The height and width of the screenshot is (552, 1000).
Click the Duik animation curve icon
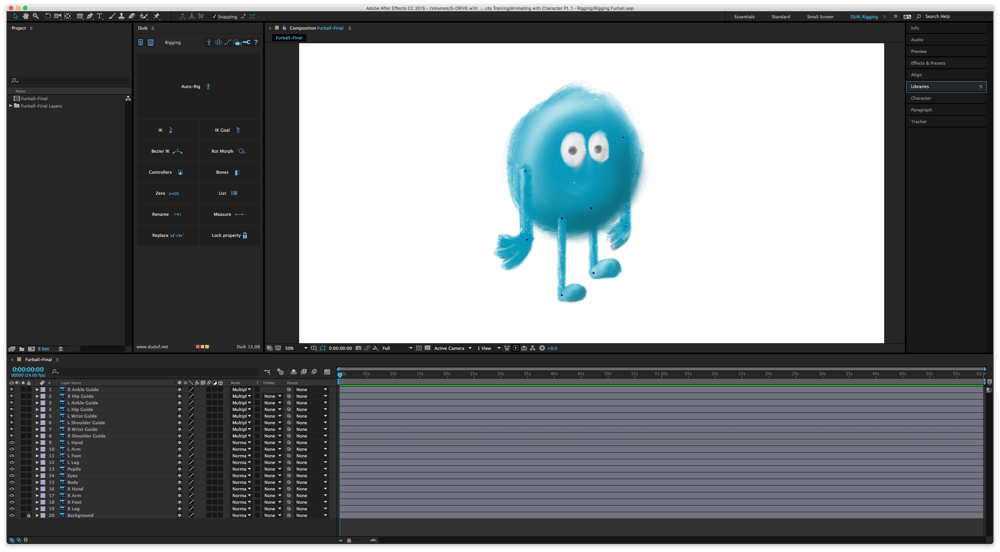click(x=228, y=42)
